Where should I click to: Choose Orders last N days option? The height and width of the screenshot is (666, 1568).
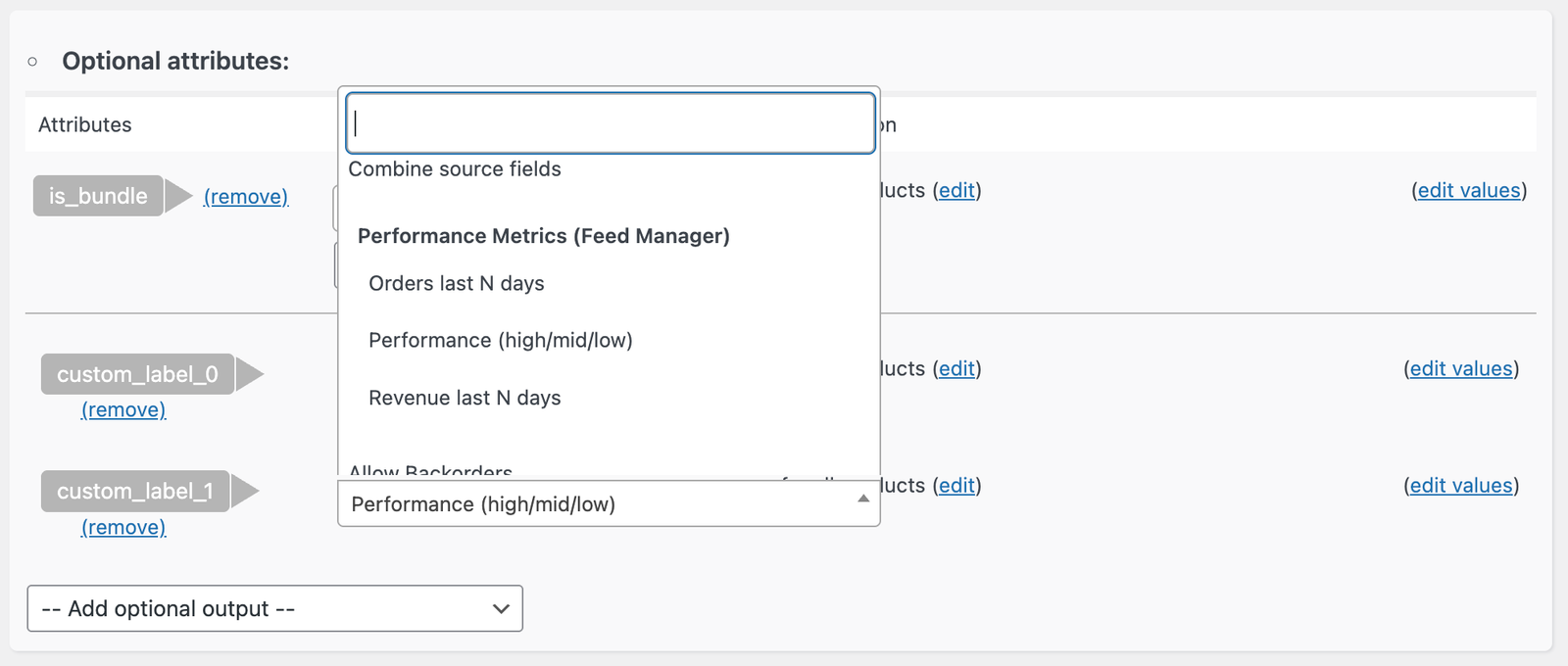coord(457,283)
